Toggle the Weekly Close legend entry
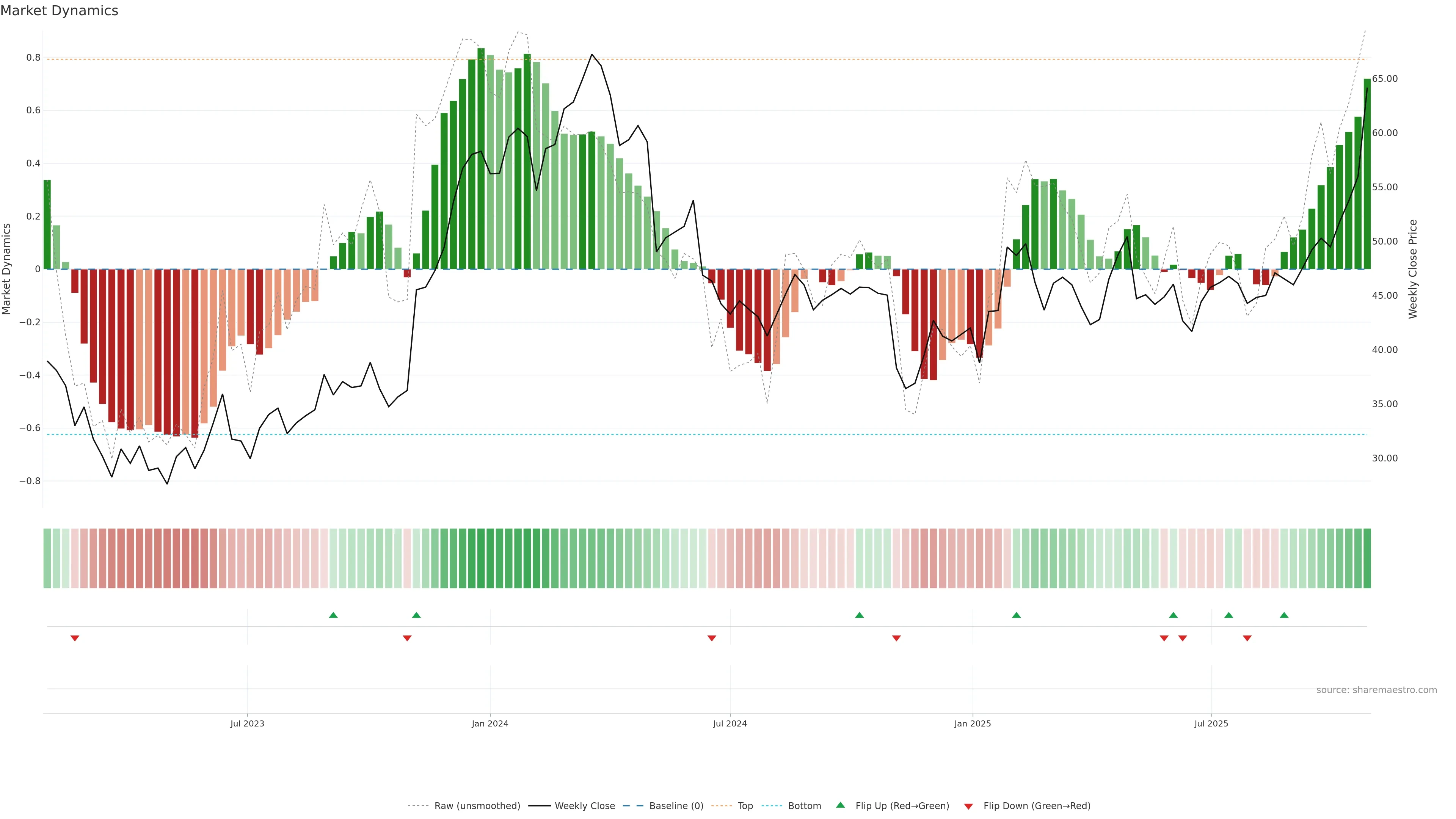Screen dimensions: 1456x819 [584, 806]
